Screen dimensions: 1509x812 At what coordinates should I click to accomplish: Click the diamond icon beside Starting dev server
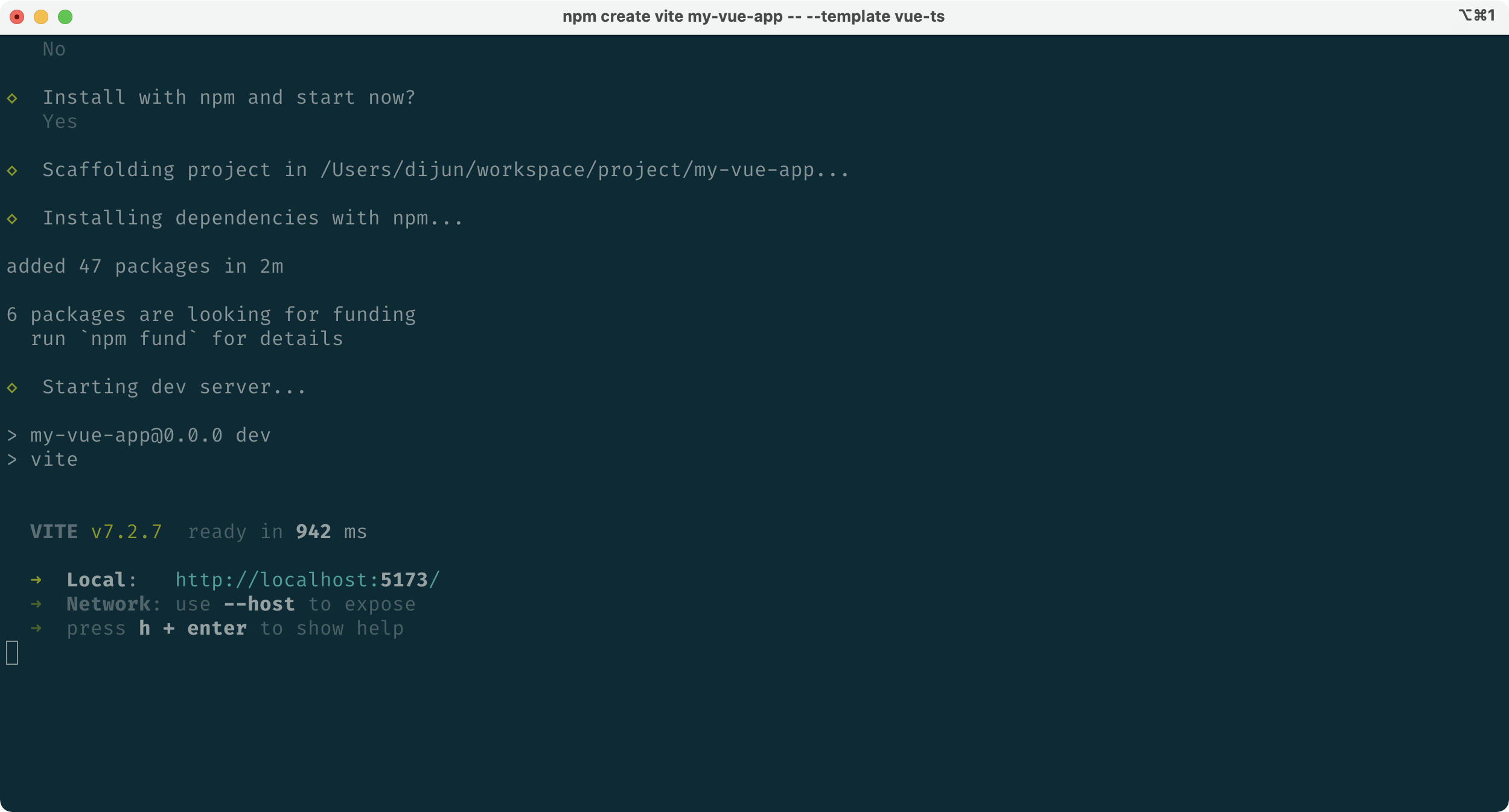click(x=12, y=388)
